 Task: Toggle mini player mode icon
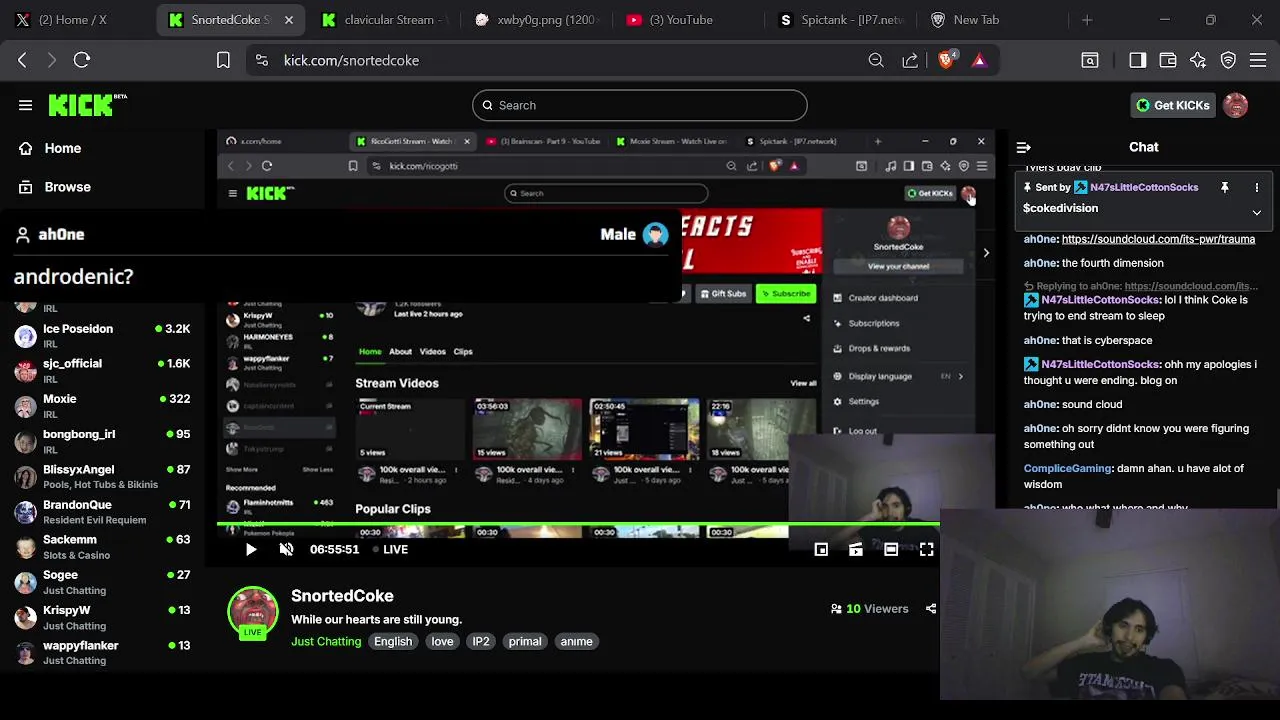coord(821,549)
